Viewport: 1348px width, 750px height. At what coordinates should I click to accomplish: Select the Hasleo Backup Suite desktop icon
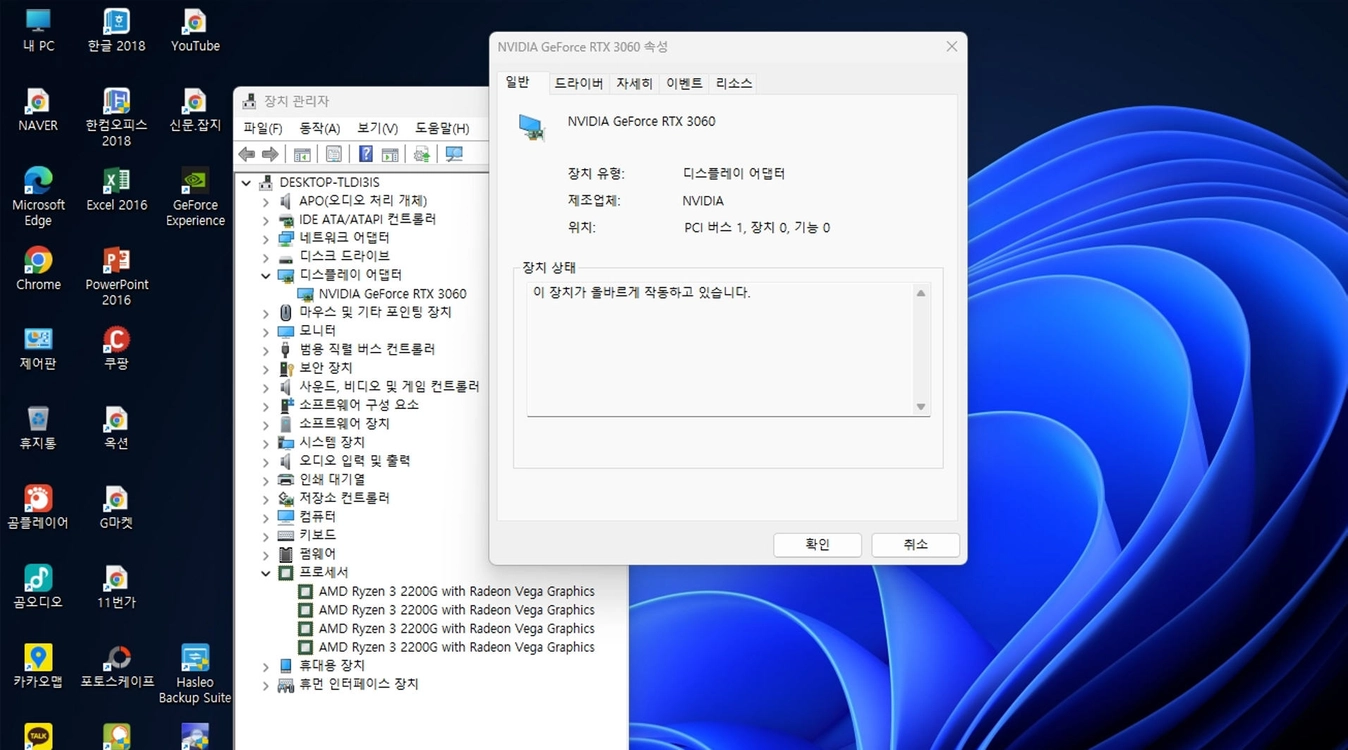coord(195,673)
